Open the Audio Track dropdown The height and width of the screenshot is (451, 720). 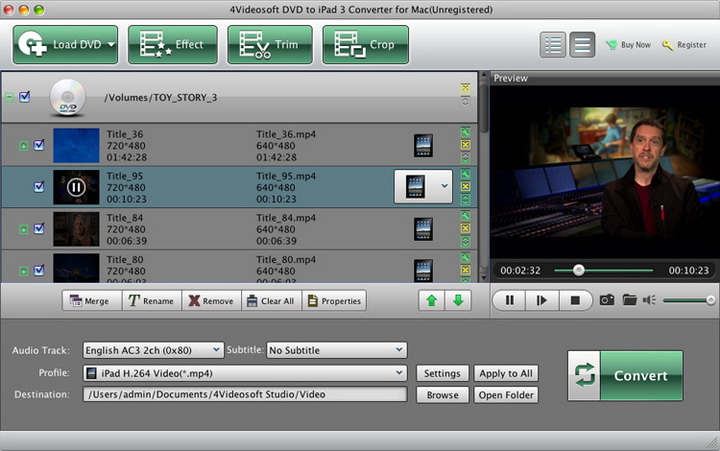point(152,350)
